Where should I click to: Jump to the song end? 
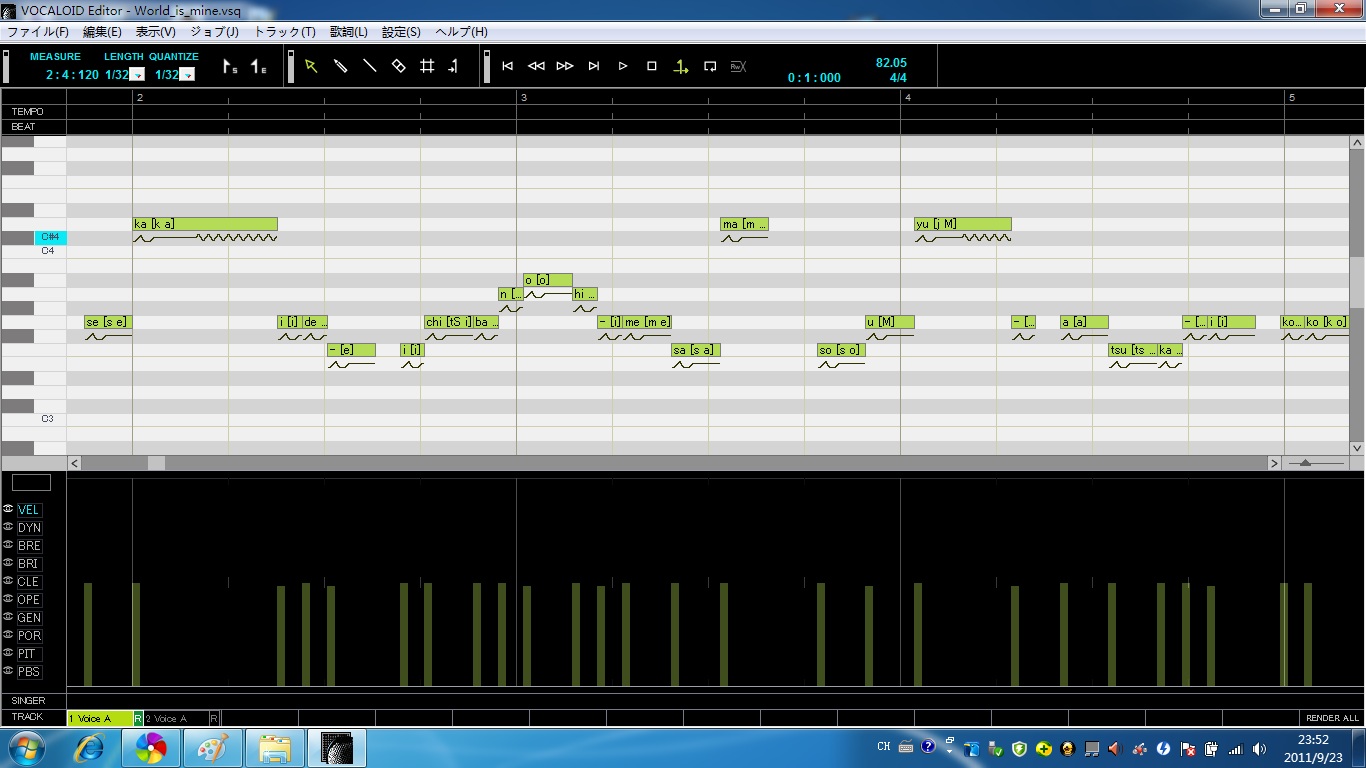tap(594, 66)
